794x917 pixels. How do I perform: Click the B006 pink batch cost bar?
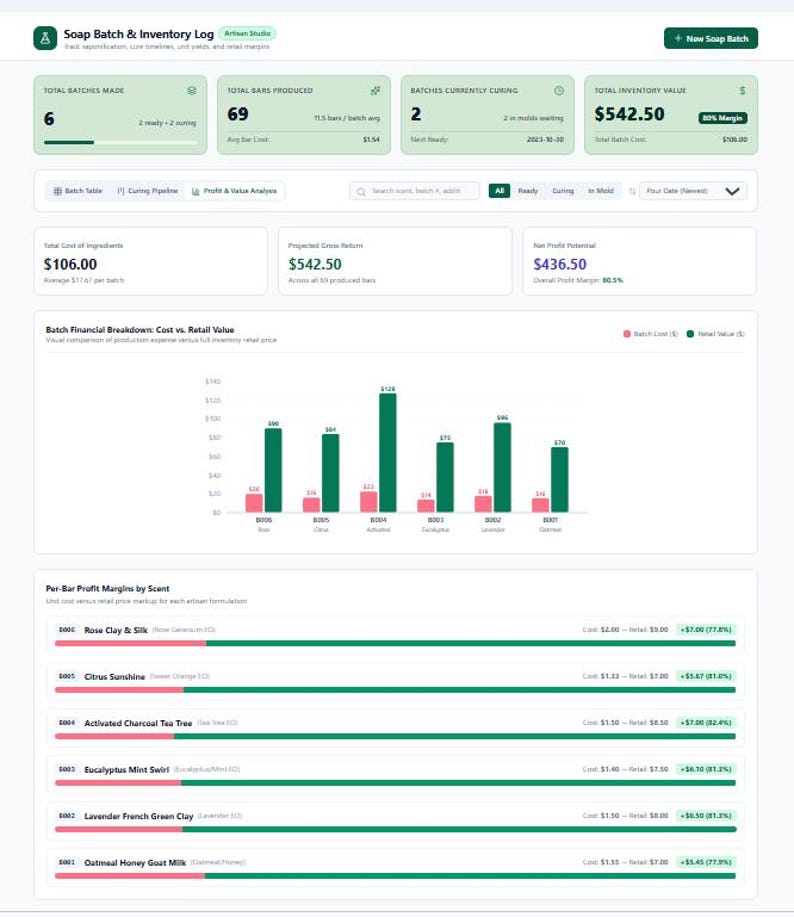coord(254,503)
